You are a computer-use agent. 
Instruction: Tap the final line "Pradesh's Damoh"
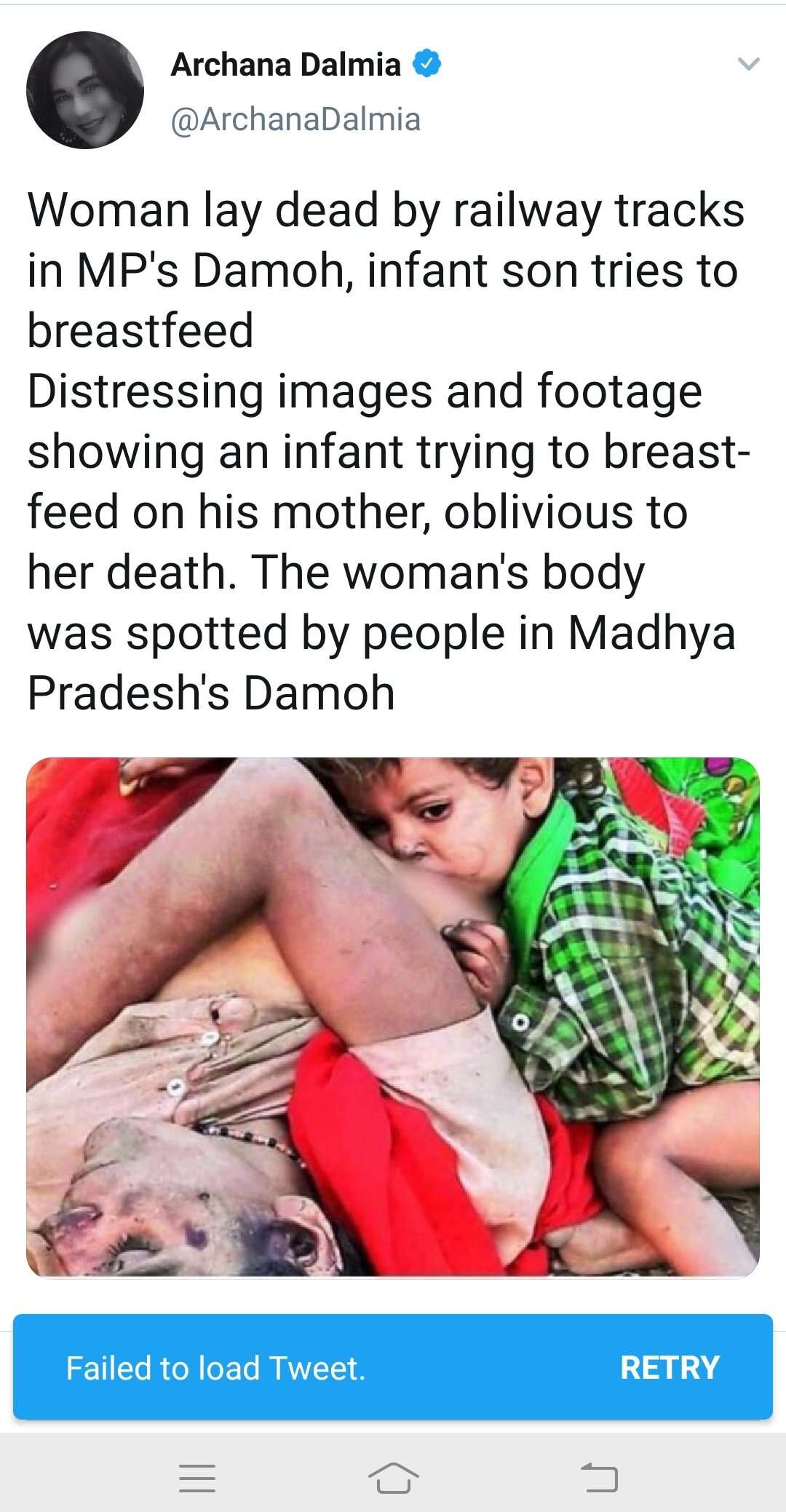pos(211,693)
